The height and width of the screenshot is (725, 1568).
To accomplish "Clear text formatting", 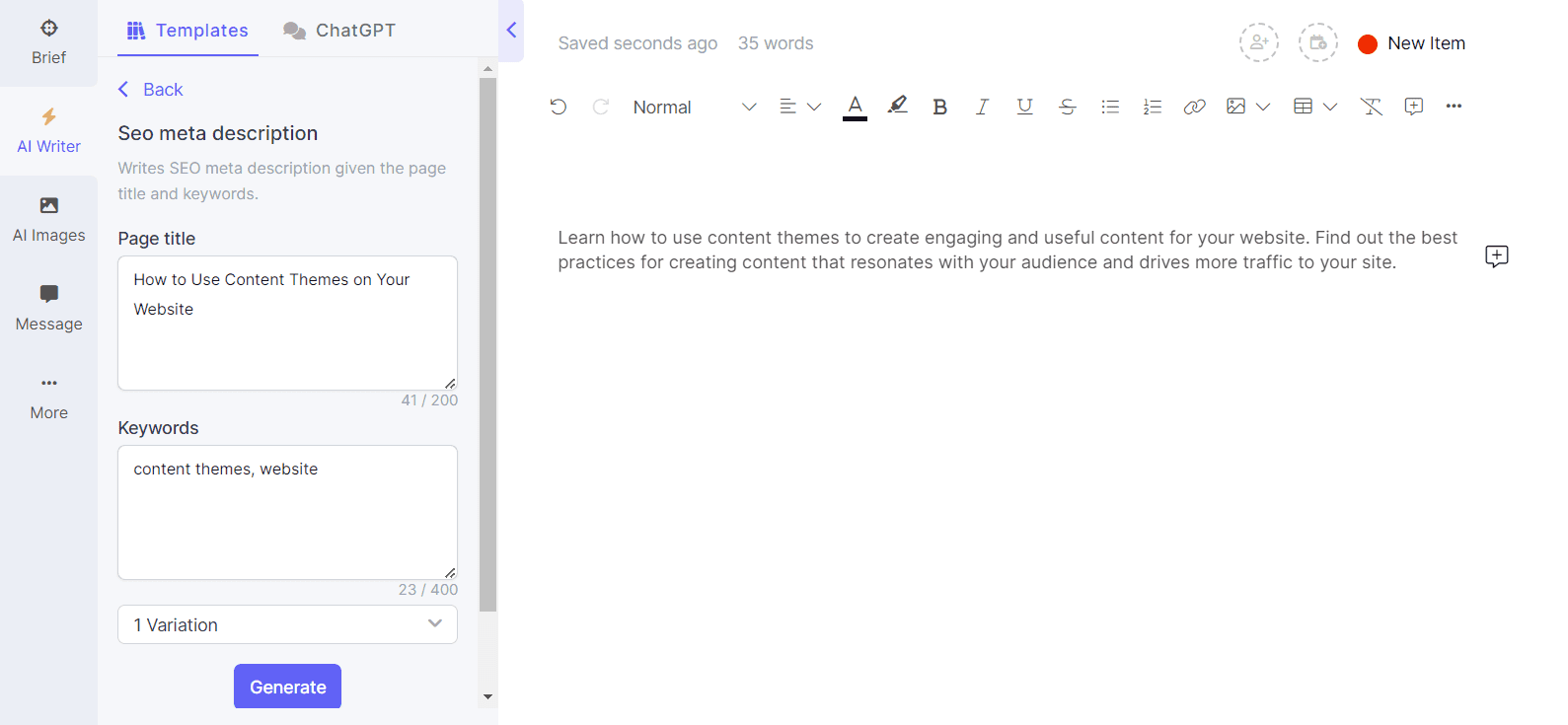I will (x=1371, y=107).
